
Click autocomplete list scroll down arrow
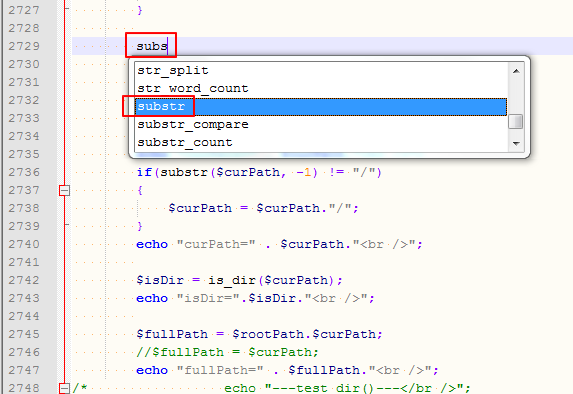click(516, 143)
